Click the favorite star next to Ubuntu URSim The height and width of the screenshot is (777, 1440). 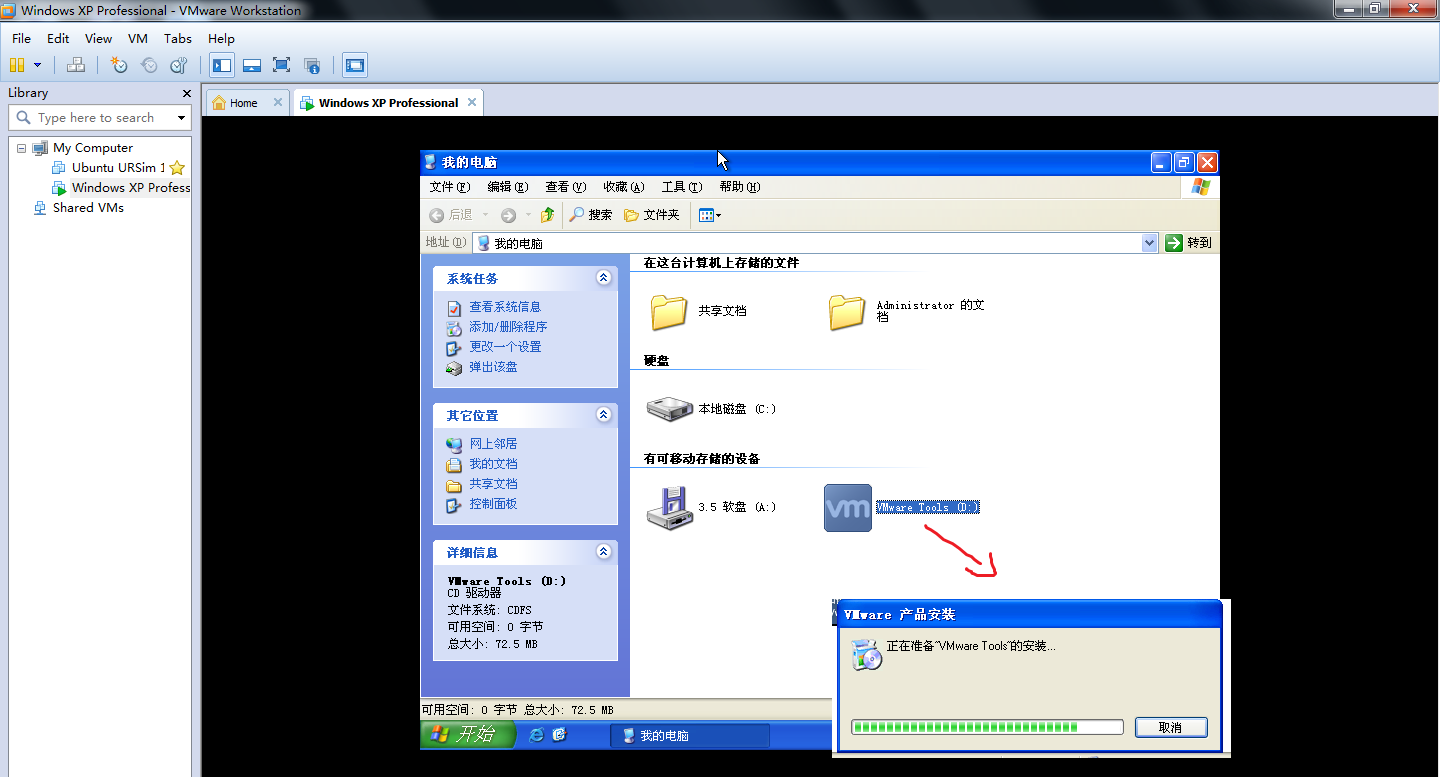point(177,168)
